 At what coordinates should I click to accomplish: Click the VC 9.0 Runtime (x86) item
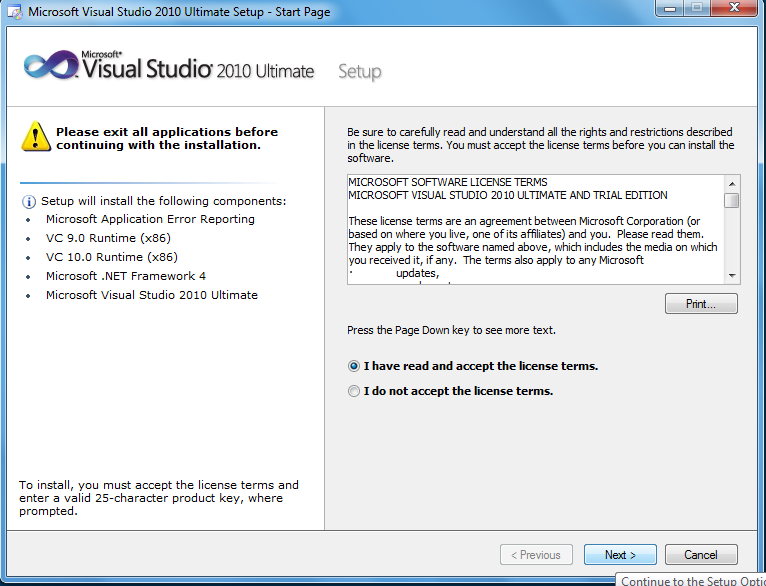pyautogui.click(x=108, y=238)
